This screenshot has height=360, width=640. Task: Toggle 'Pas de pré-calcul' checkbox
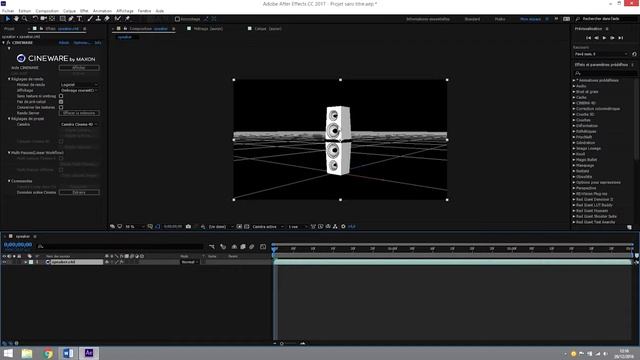coord(61,102)
